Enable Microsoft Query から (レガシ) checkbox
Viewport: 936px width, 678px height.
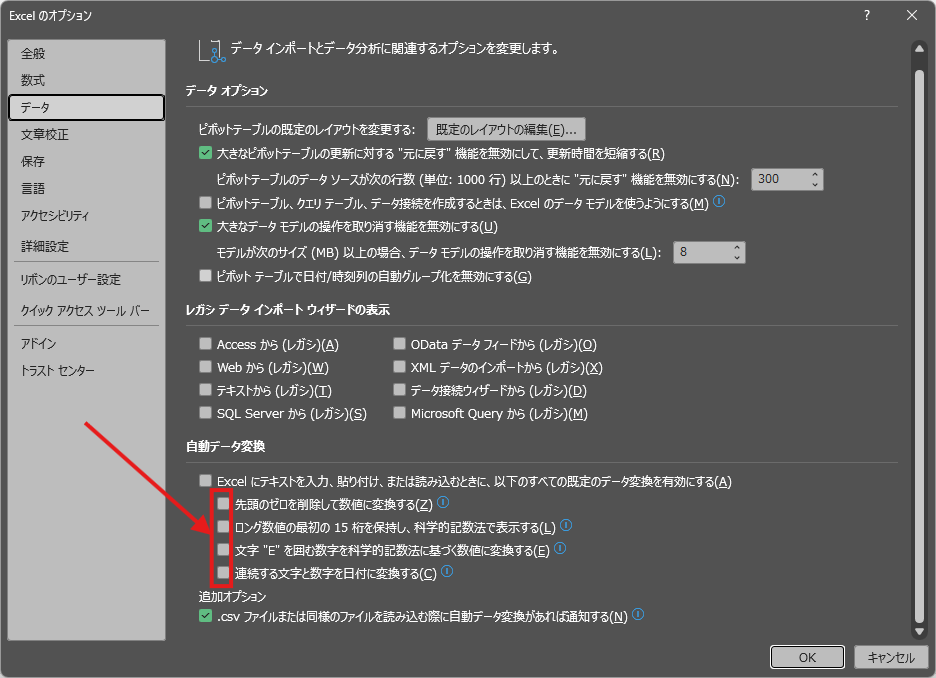[x=399, y=412]
